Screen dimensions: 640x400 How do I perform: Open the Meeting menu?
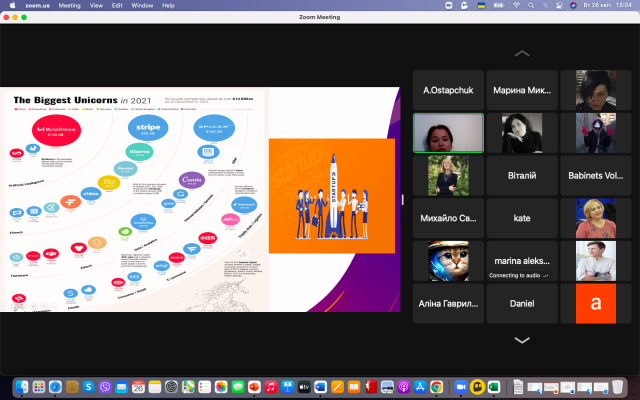(69, 5)
